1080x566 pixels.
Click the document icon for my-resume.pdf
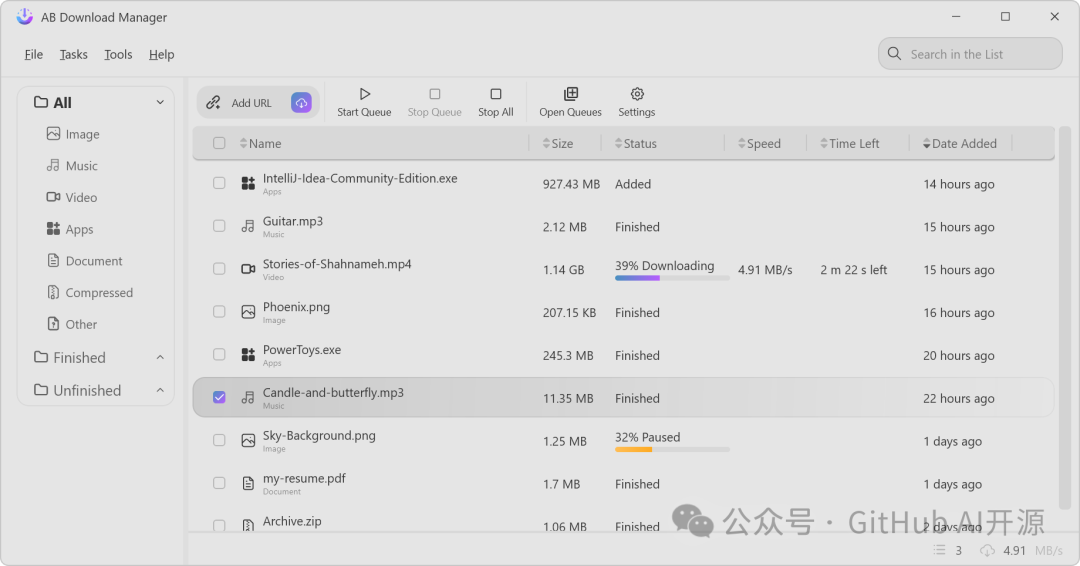(248, 483)
